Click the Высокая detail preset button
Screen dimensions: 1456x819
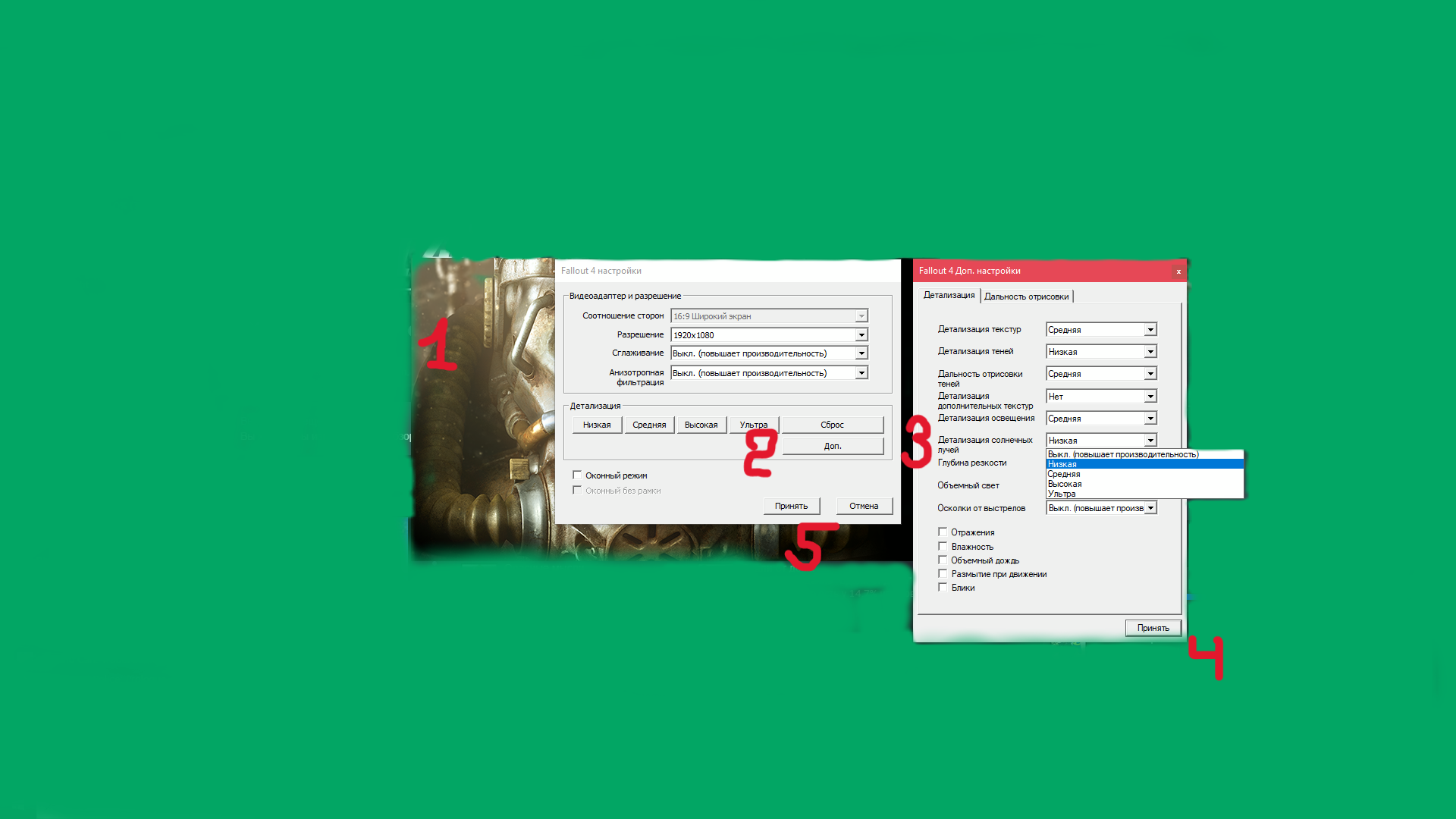[x=701, y=425]
